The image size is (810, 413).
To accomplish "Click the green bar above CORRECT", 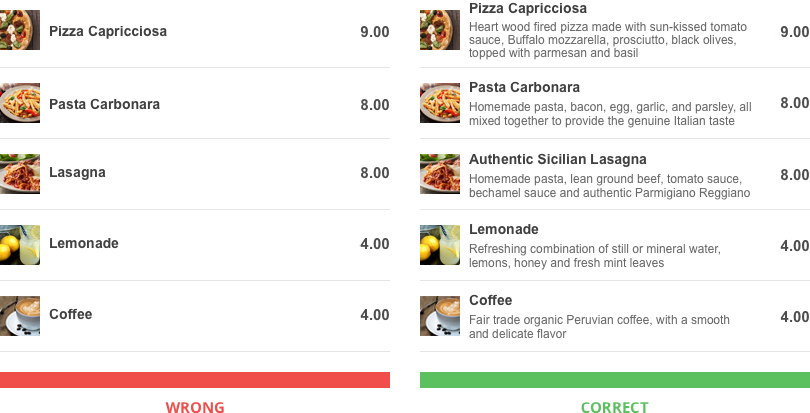I will pos(615,380).
